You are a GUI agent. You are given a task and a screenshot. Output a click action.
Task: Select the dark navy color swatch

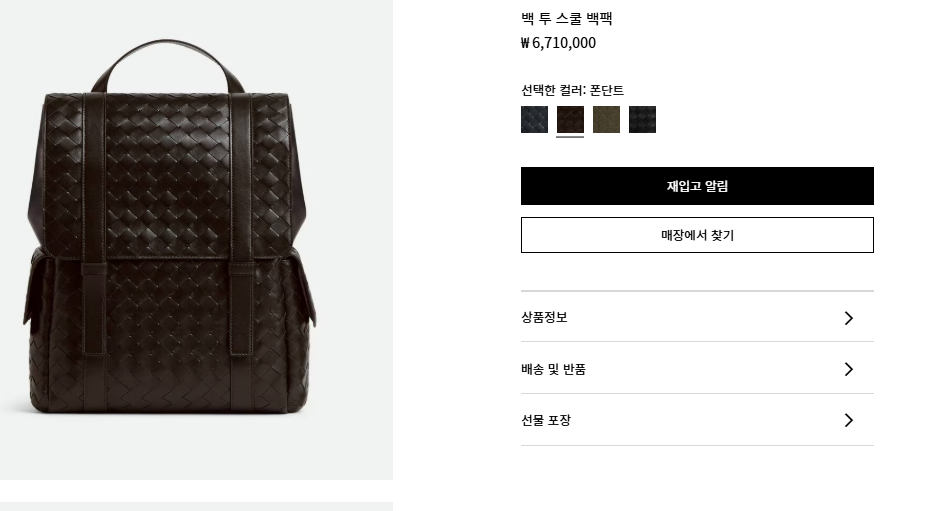coord(534,120)
